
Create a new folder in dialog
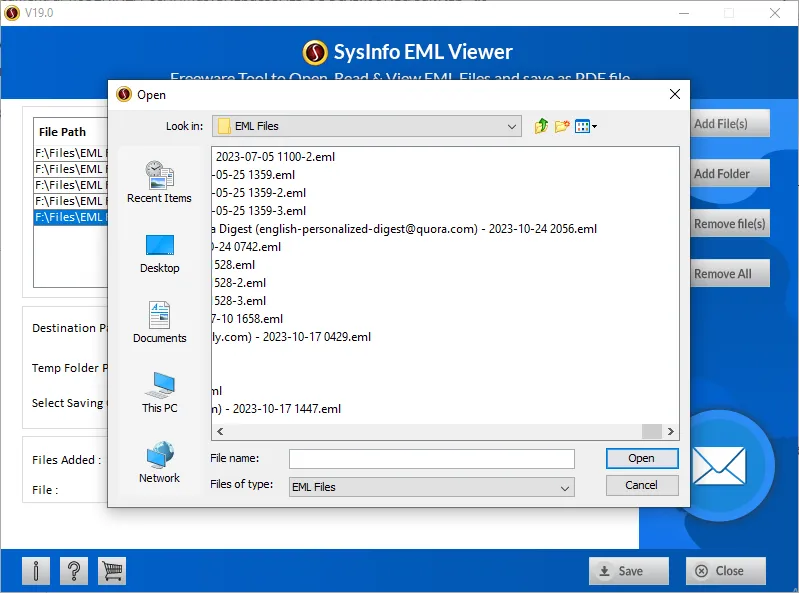[x=562, y=126]
